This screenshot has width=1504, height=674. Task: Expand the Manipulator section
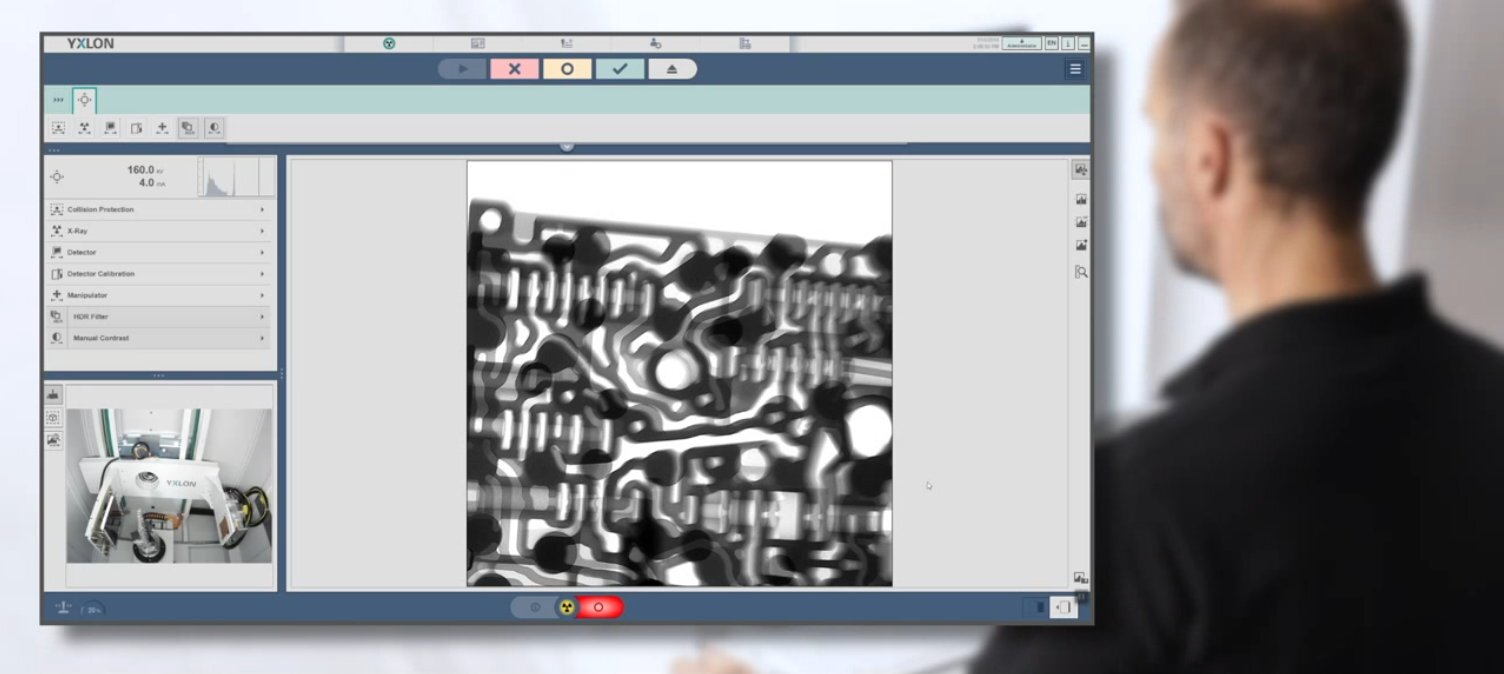coord(158,295)
